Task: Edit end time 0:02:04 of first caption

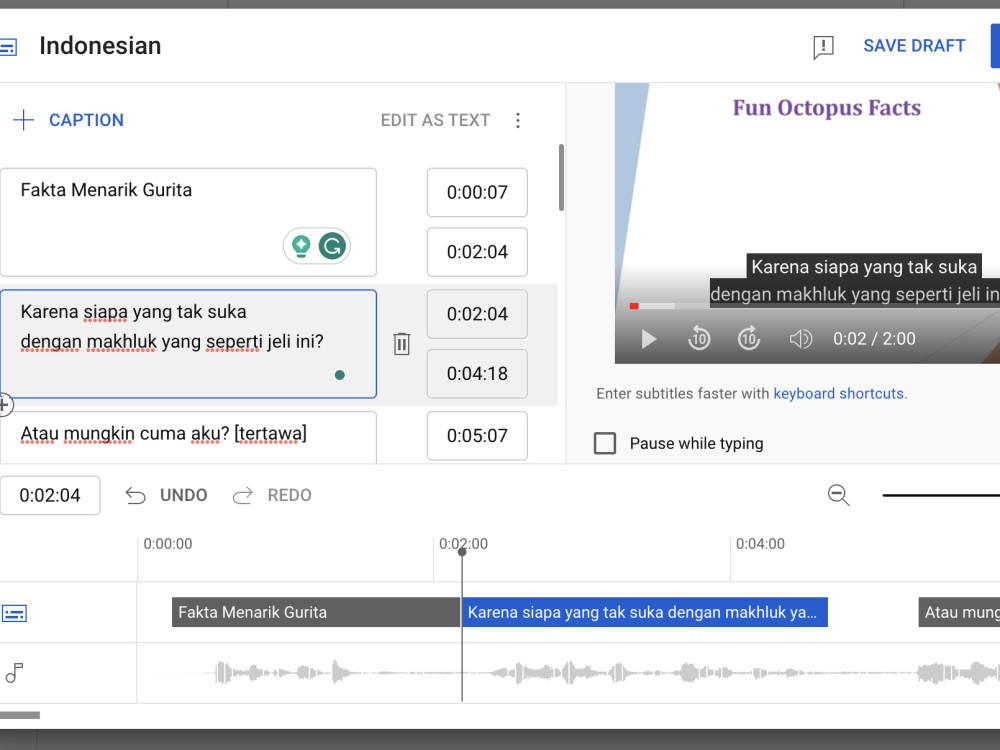Action: [x=477, y=252]
